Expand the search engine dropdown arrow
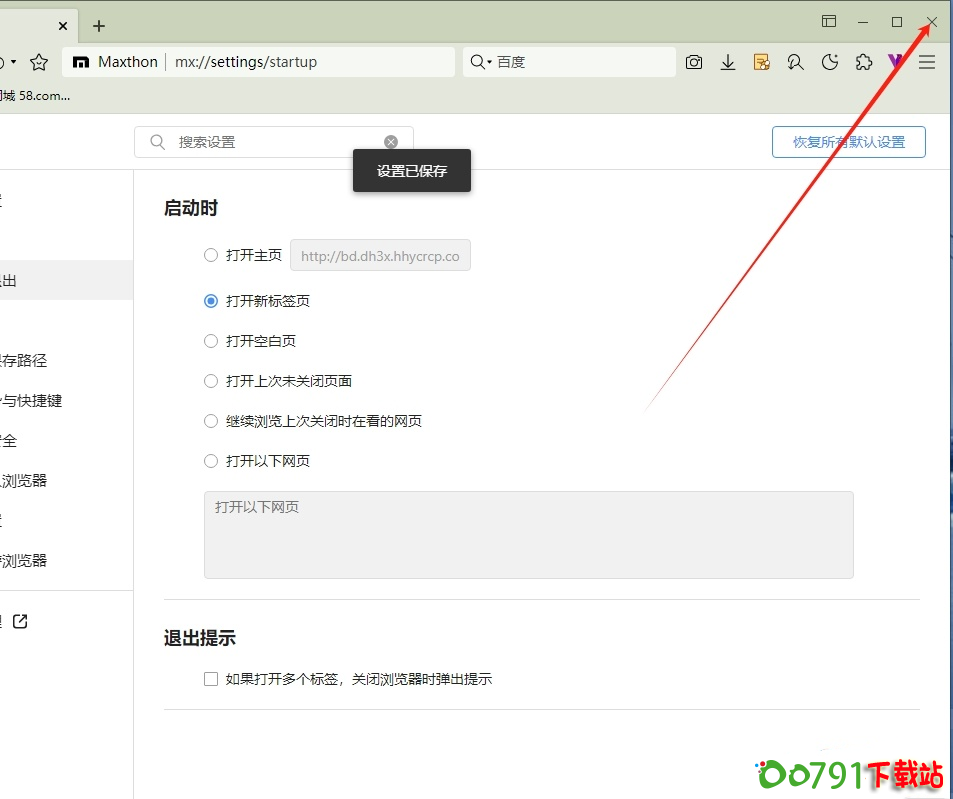The image size is (953, 799). click(489, 62)
